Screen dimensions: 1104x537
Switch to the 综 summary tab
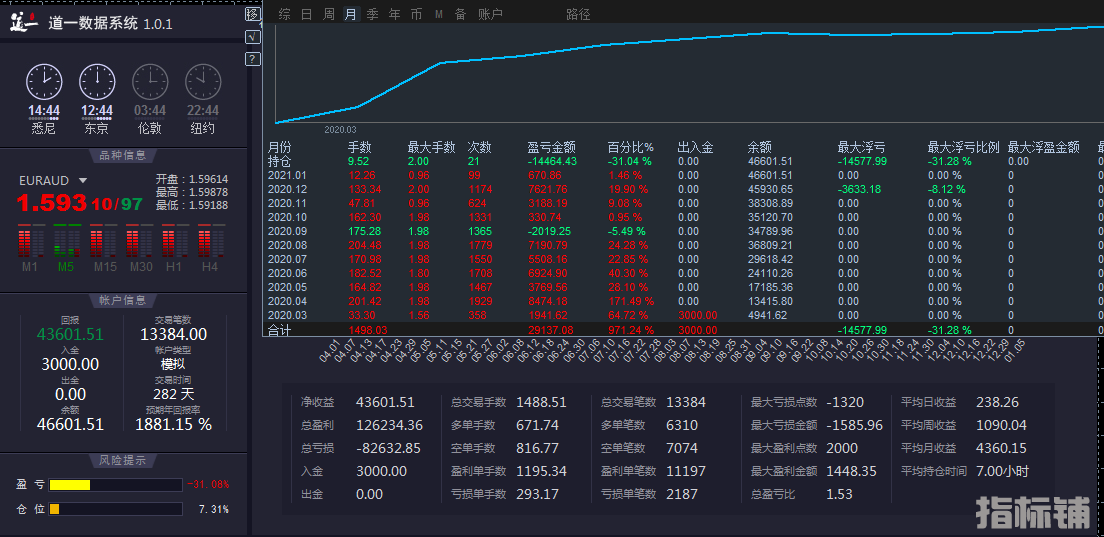[x=284, y=14]
